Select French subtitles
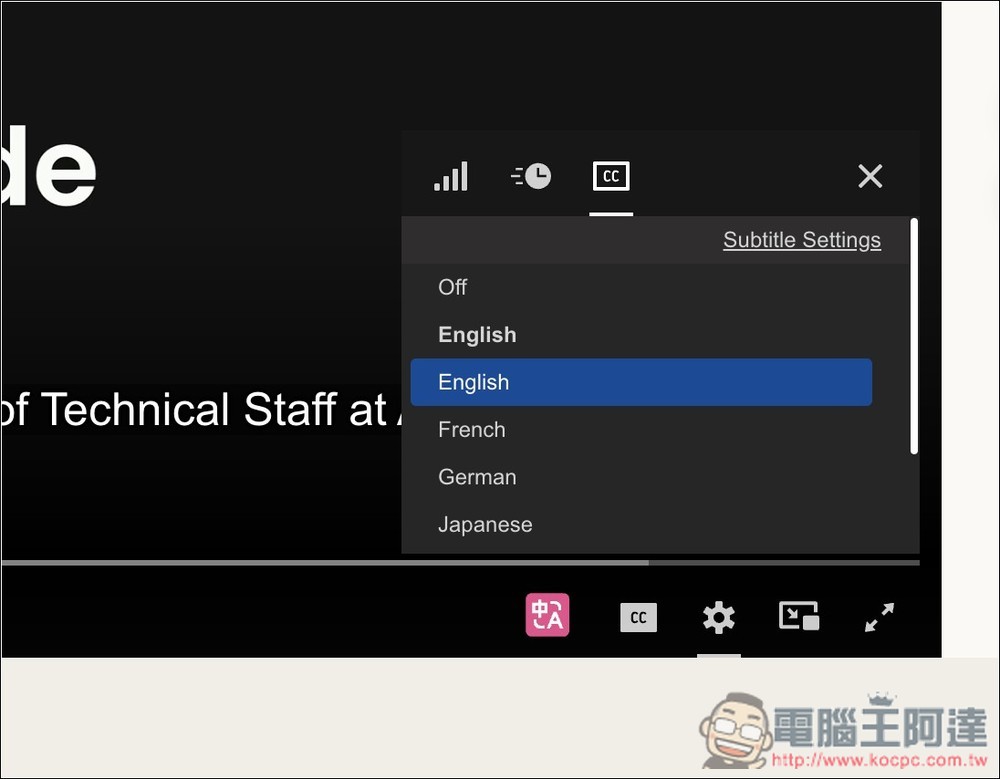Screen dimensions: 1000x779 472,430
